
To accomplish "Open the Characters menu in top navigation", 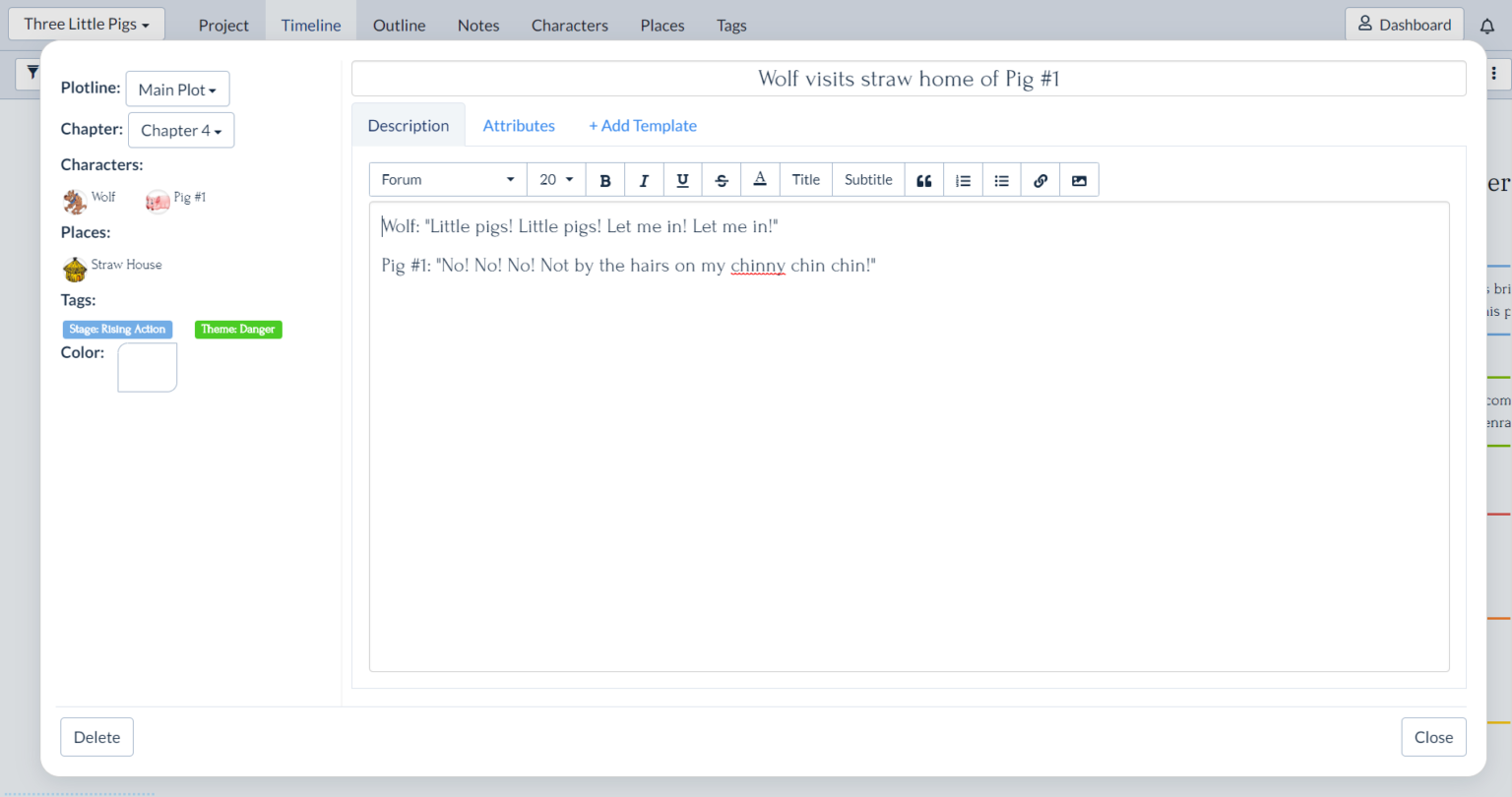I will click(x=569, y=26).
